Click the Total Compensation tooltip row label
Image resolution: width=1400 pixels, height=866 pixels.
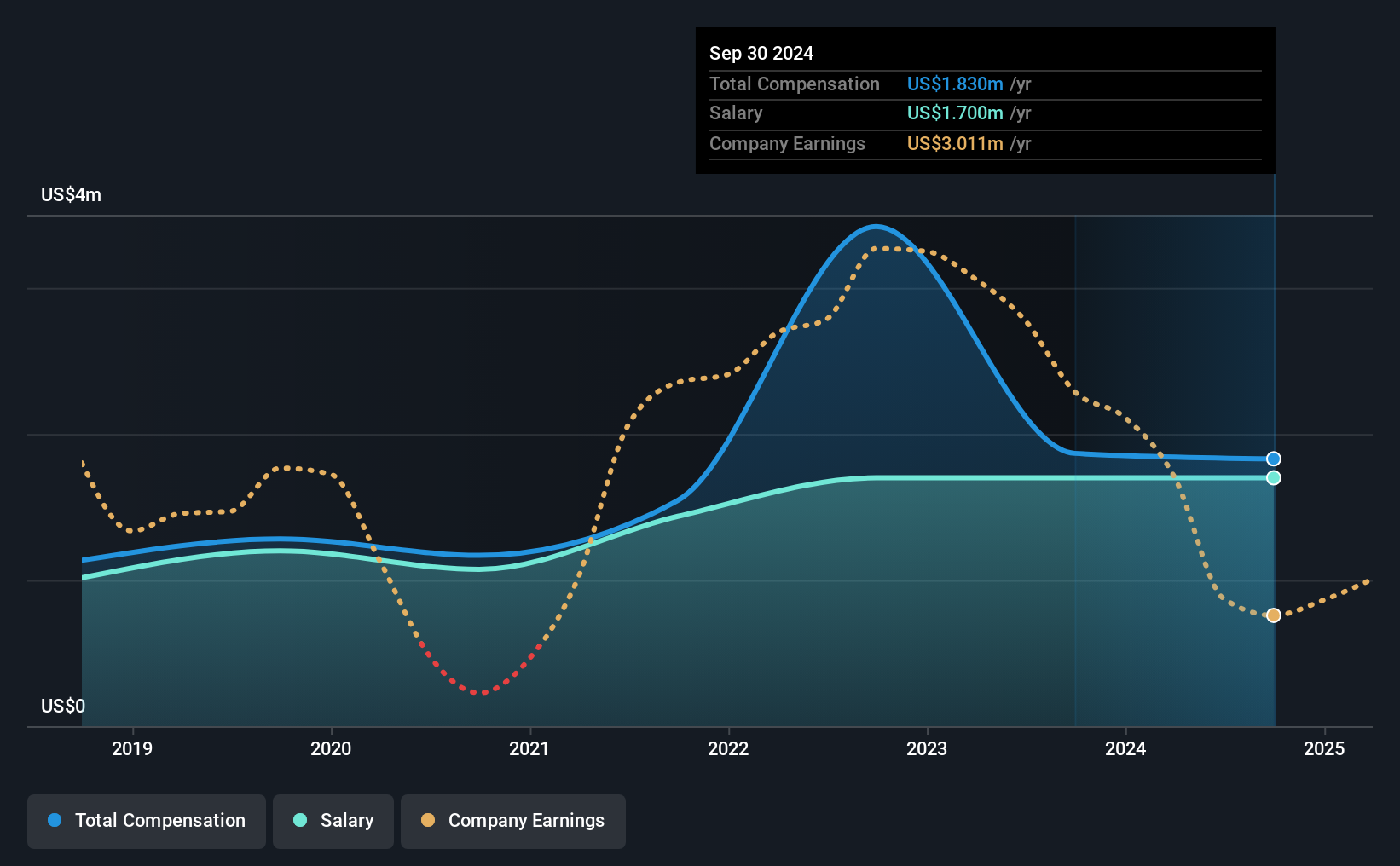pos(795,84)
